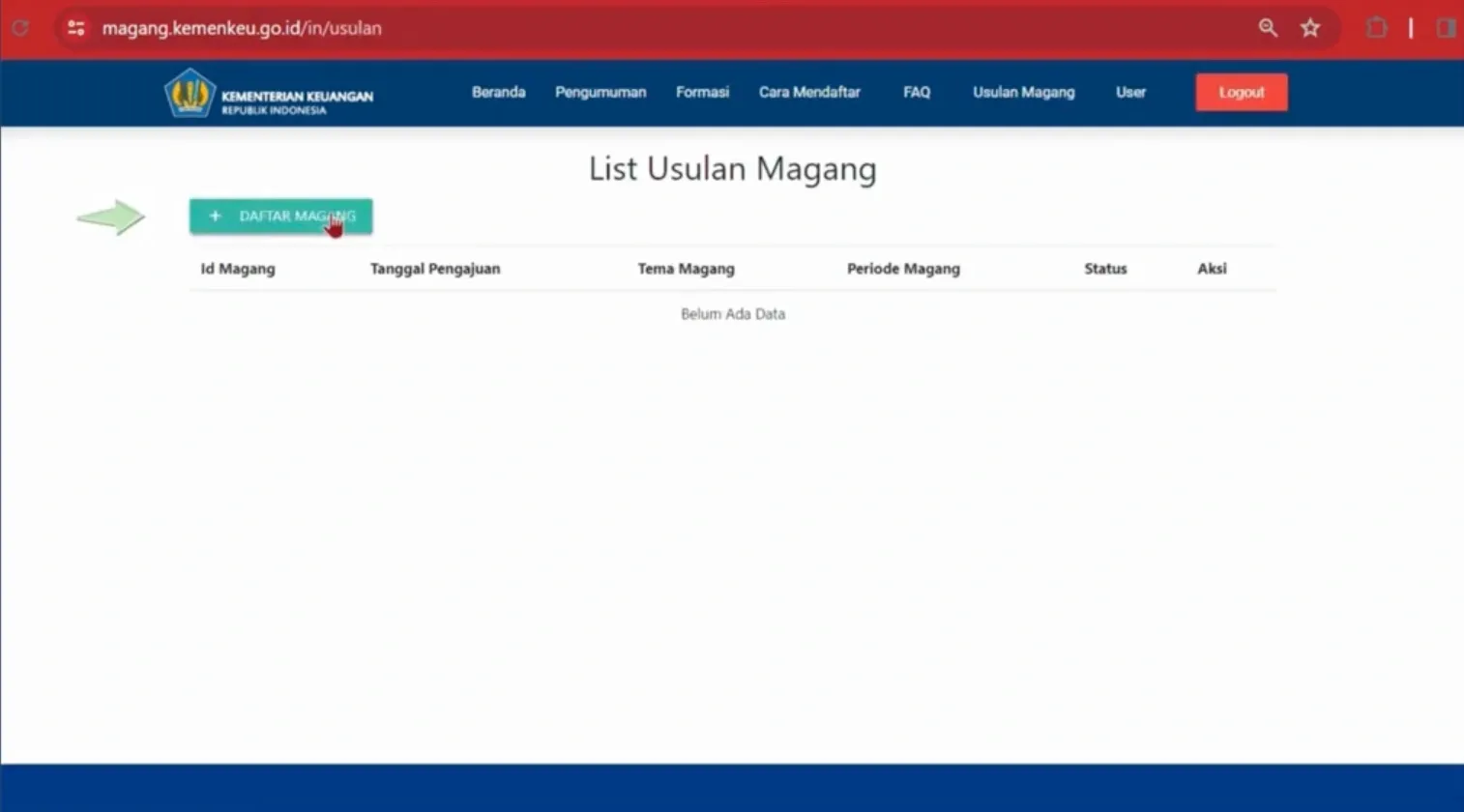Click the Belum Ada Data message
The image size is (1464, 812).
pos(733,314)
